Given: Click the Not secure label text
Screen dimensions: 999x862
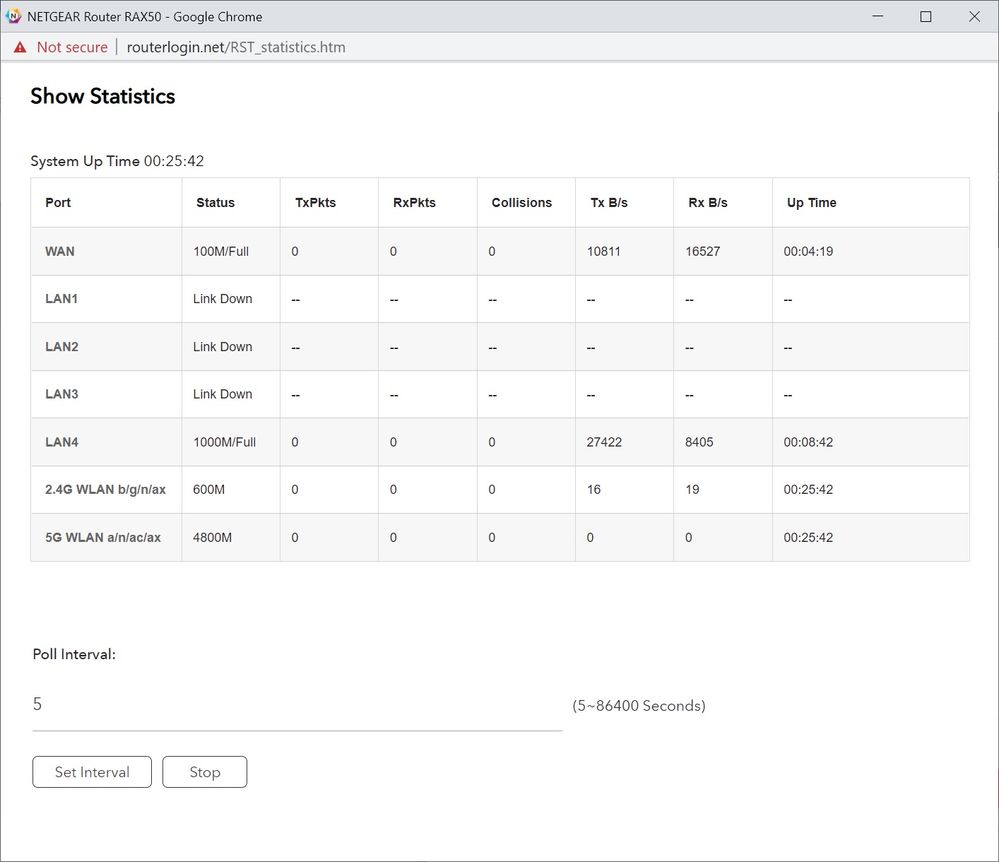Looking at the screenshot, I should pos(72,47).
